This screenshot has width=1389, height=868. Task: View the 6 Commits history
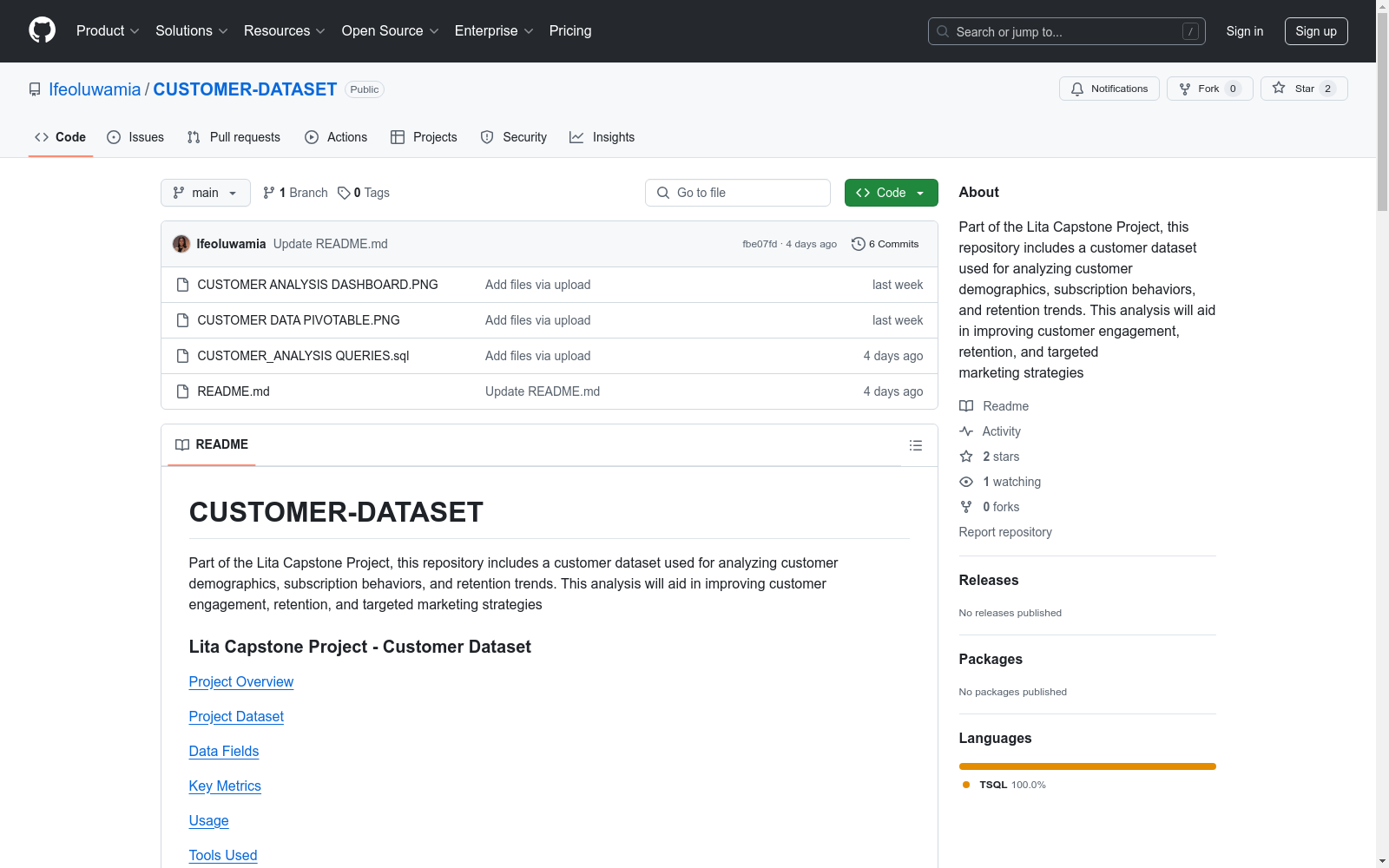pyautogui.click(x=885, y=244)
